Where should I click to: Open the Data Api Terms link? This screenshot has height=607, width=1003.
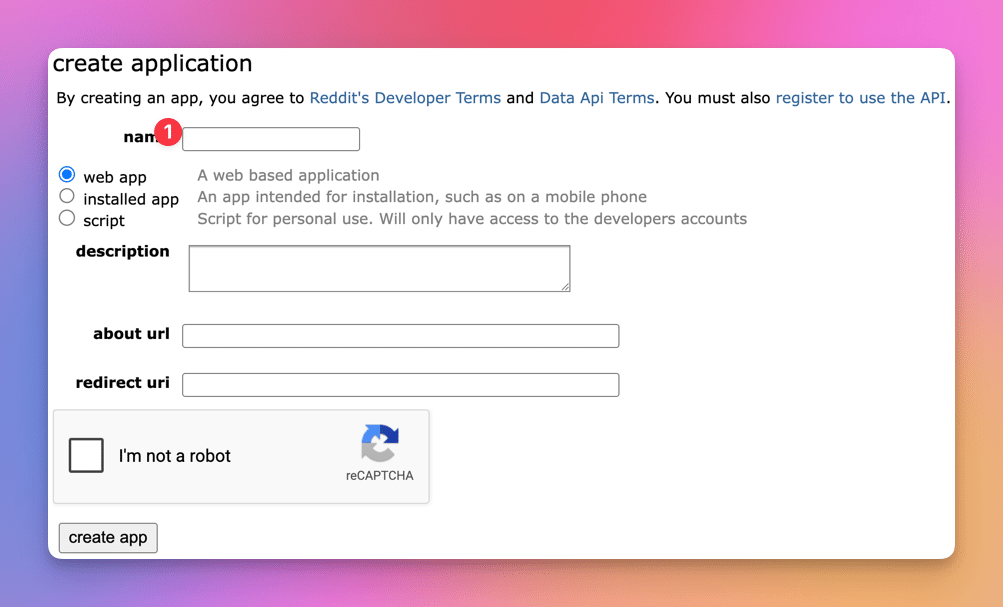597,98
